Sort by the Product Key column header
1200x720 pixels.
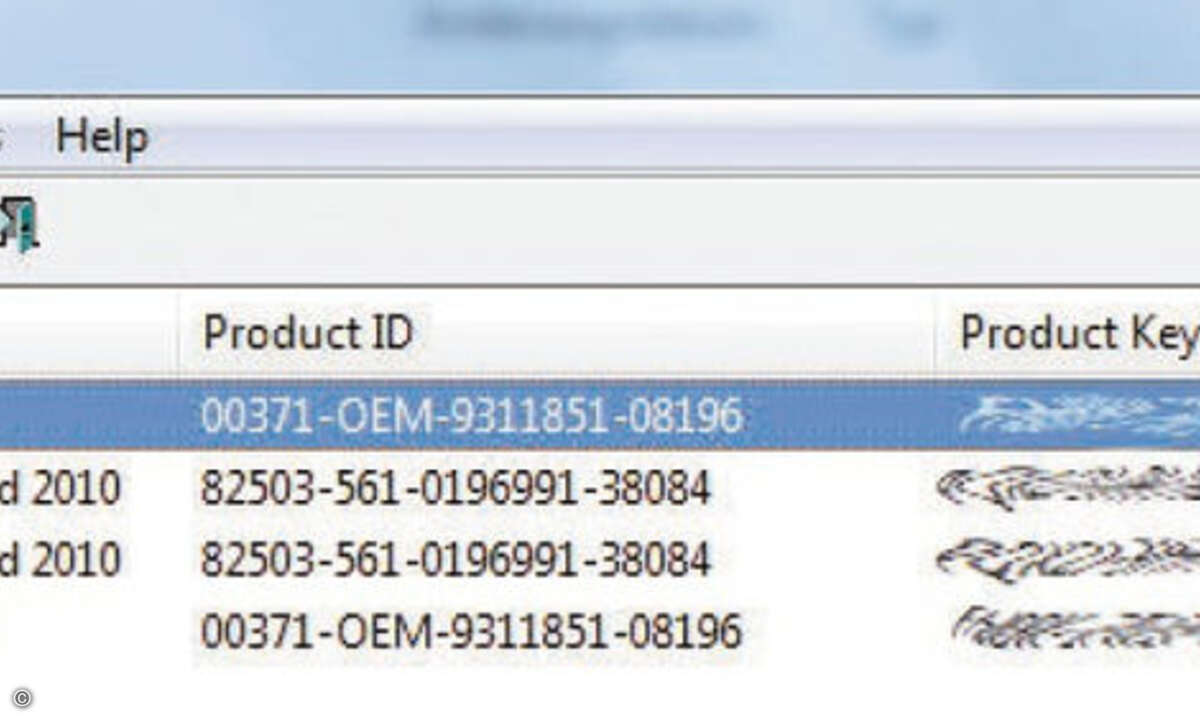(x=1079, y=334)
